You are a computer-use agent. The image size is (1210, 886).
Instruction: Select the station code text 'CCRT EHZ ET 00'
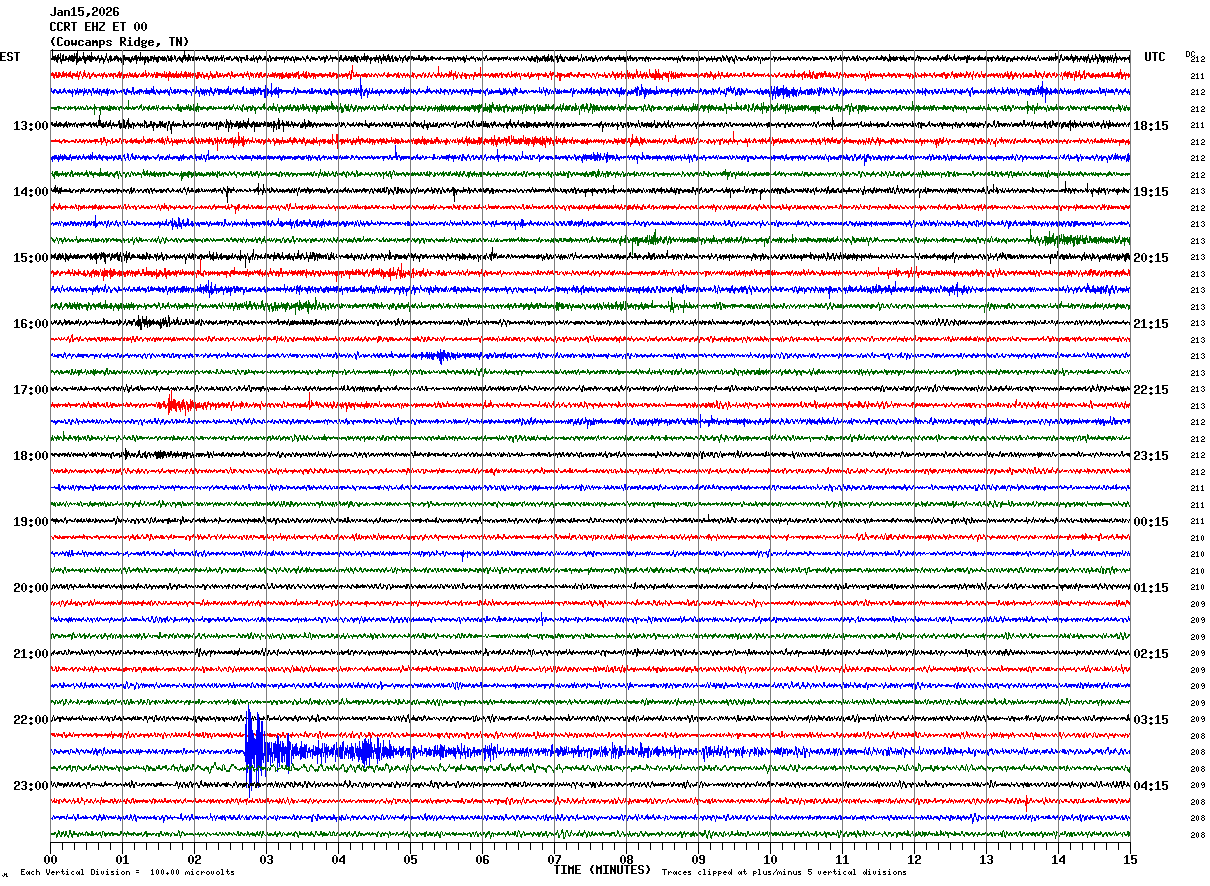pos(98,27)
